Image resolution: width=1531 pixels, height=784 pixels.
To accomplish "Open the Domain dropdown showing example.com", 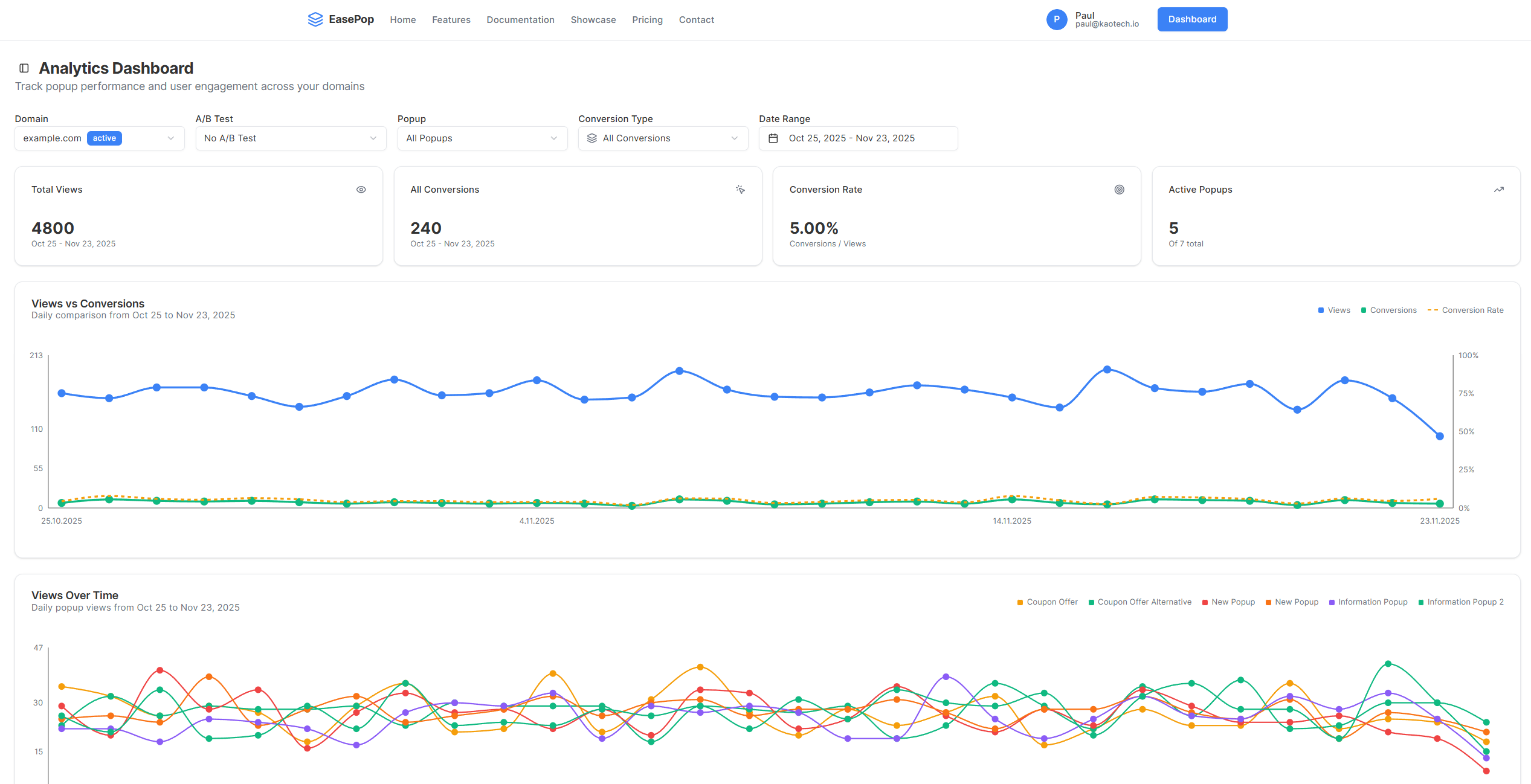I will [x=99, y=138].
